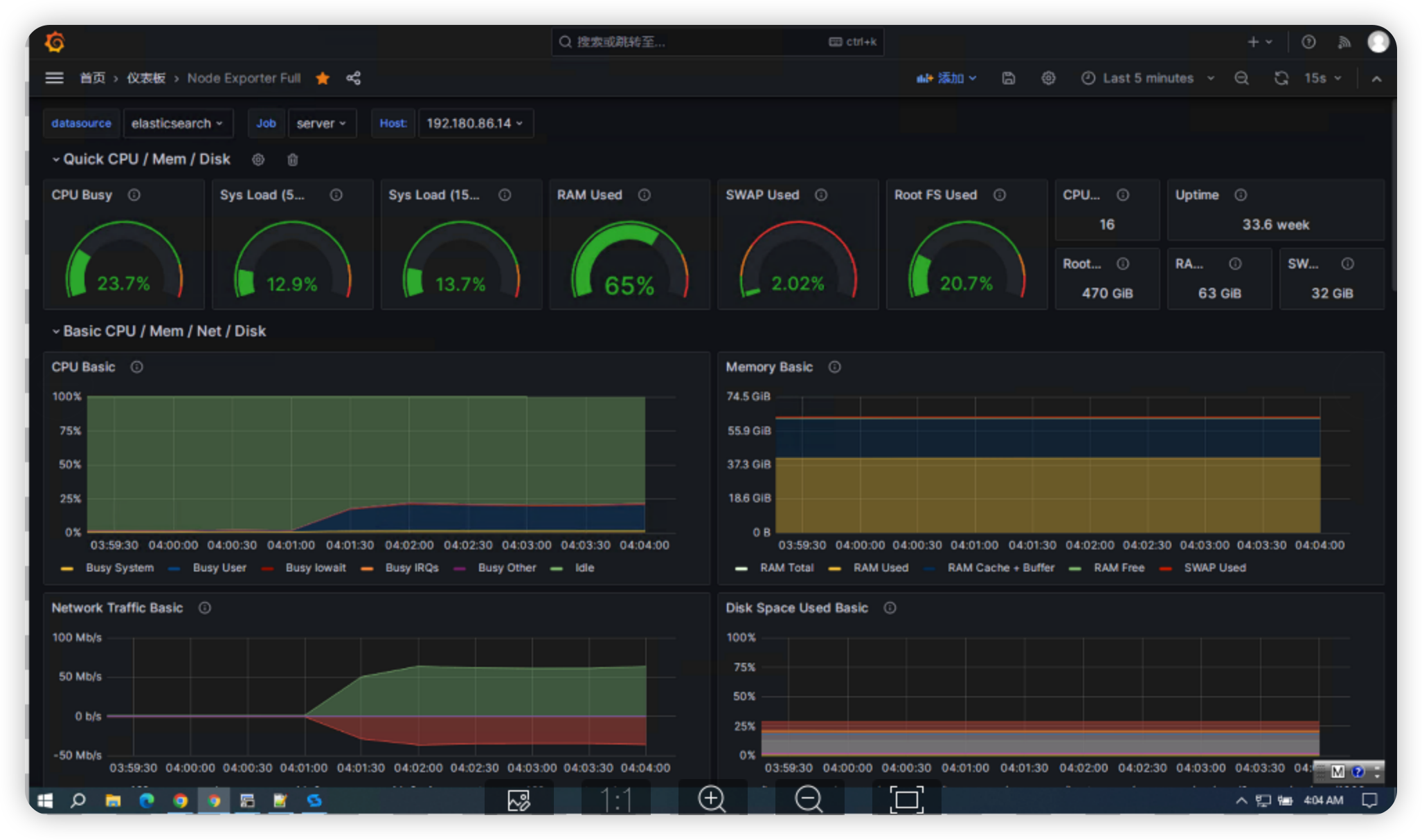Viewport: 1422px width, 840px height.
Task: Star the Node Exporter Full dashboard
Action: [323, 78]
